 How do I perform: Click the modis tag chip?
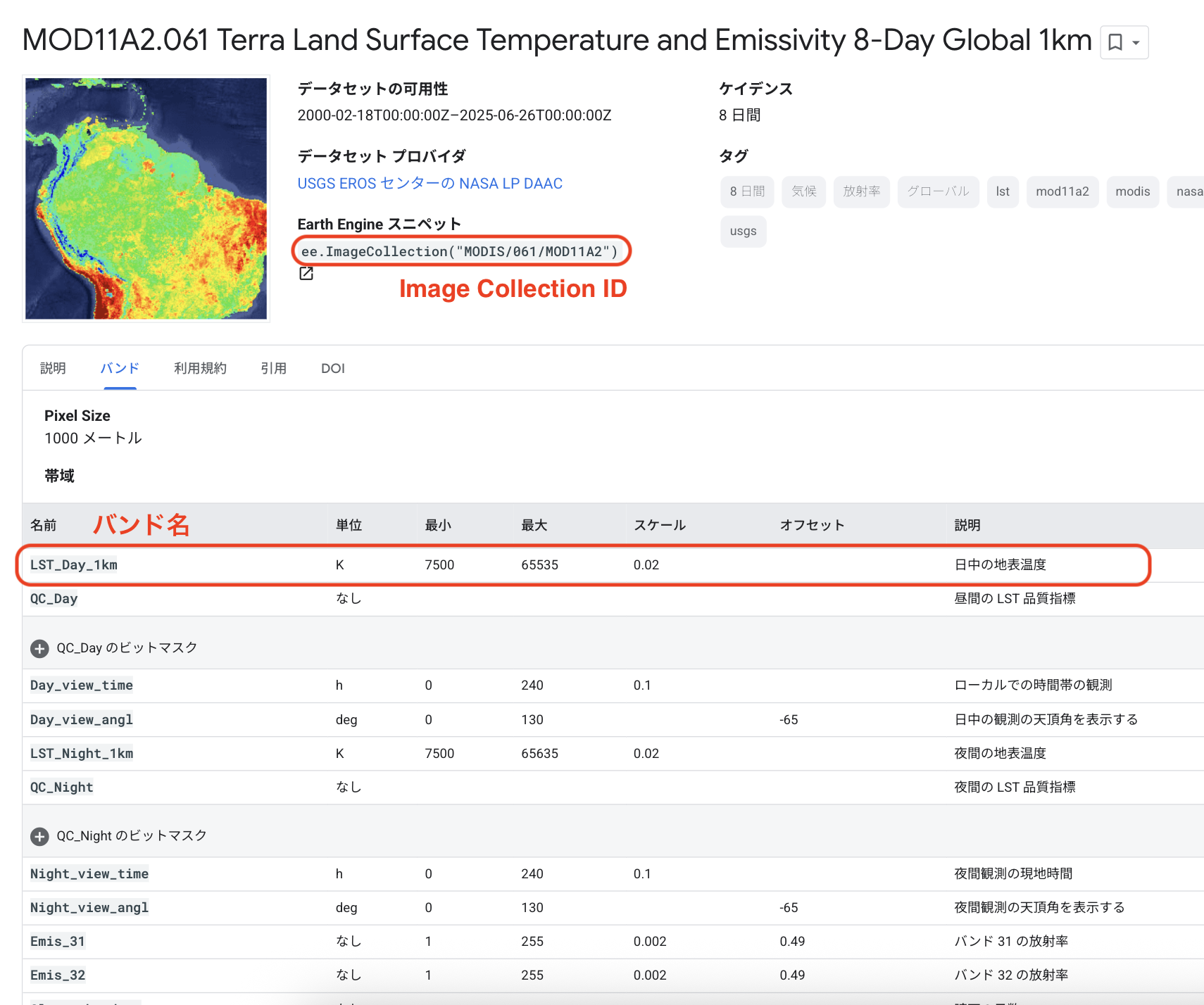point(1133,191)
